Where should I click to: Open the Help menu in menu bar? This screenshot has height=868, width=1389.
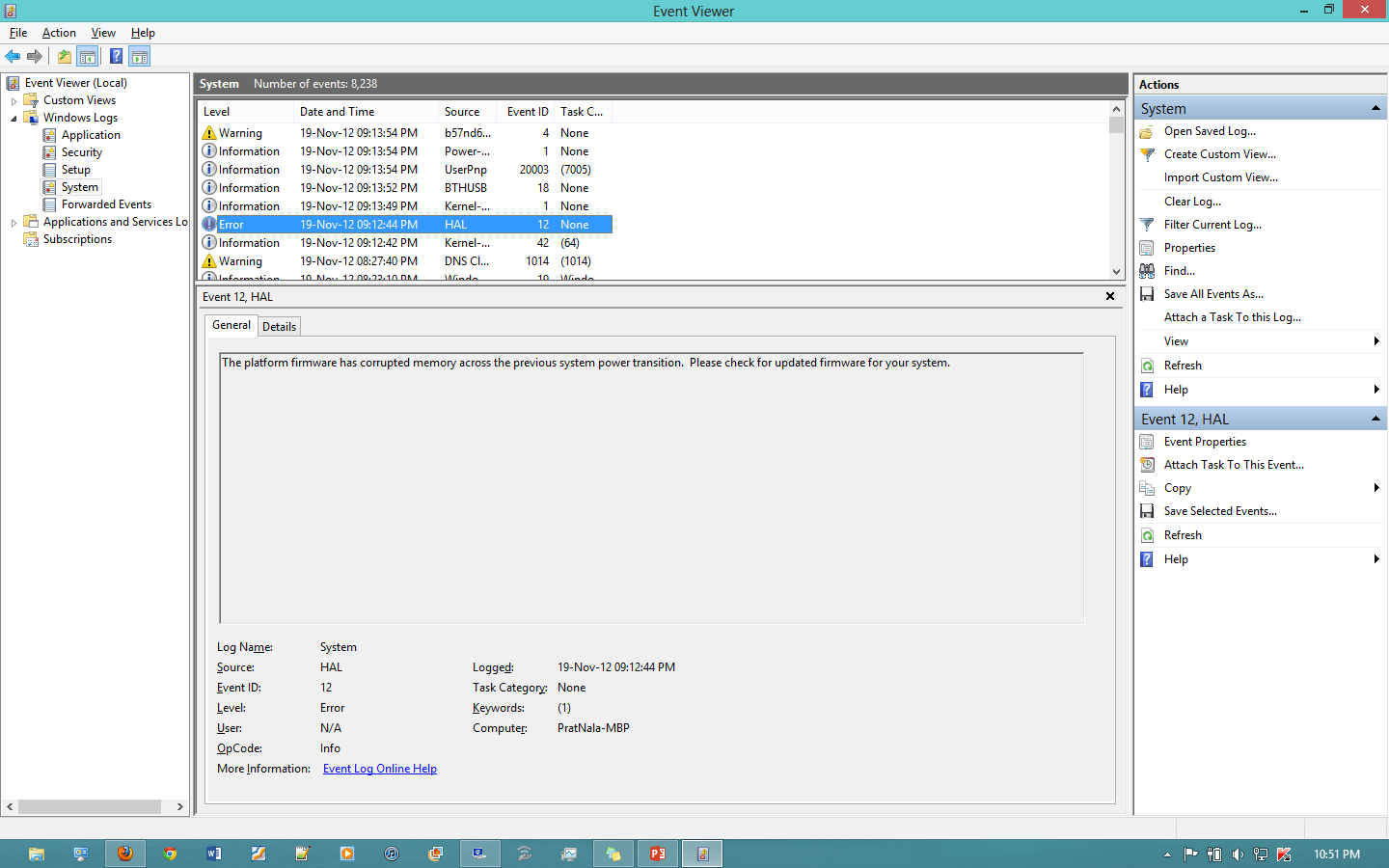(143, 33)
